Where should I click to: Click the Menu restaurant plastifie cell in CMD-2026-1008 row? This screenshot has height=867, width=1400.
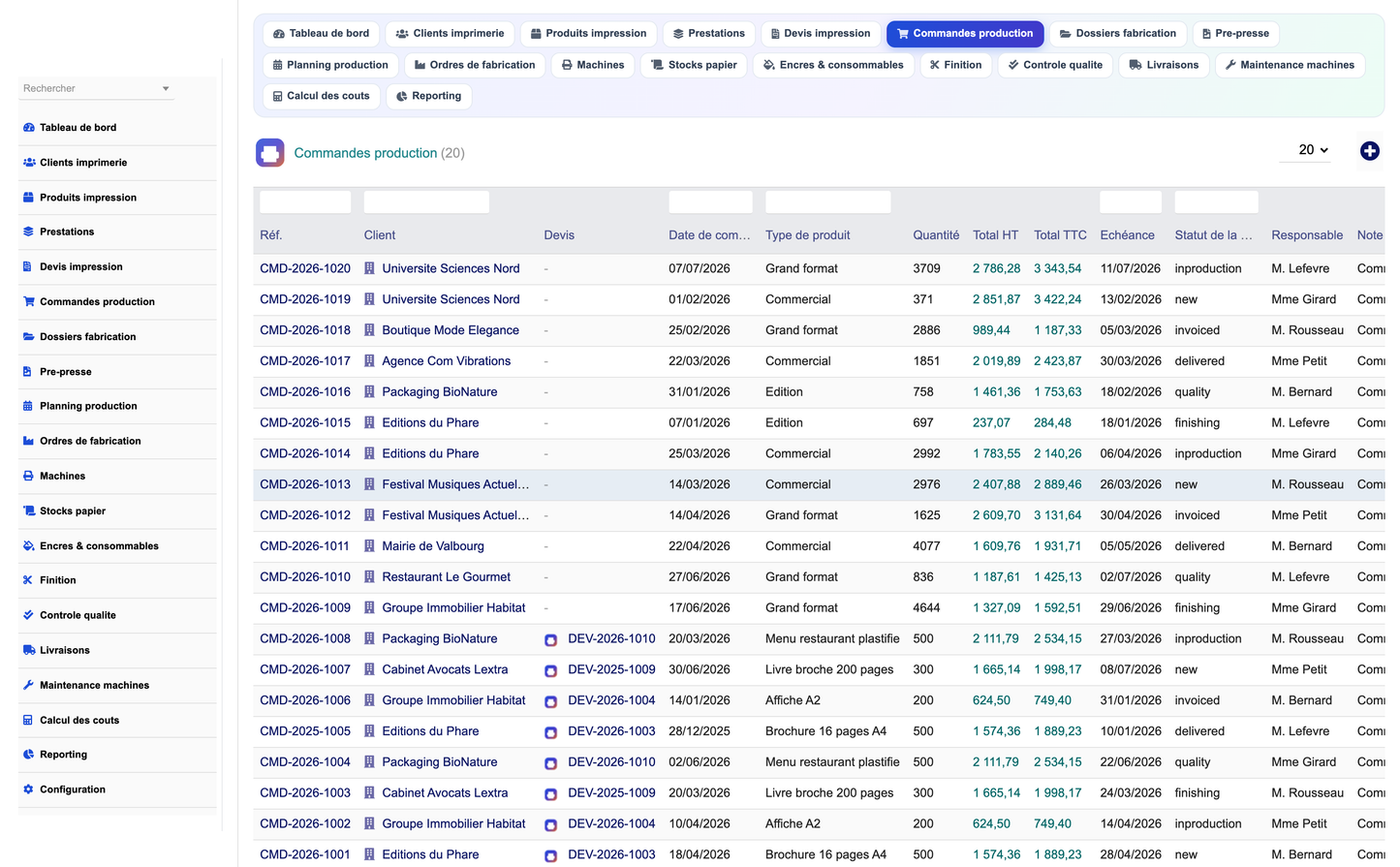tap(832, 639)
